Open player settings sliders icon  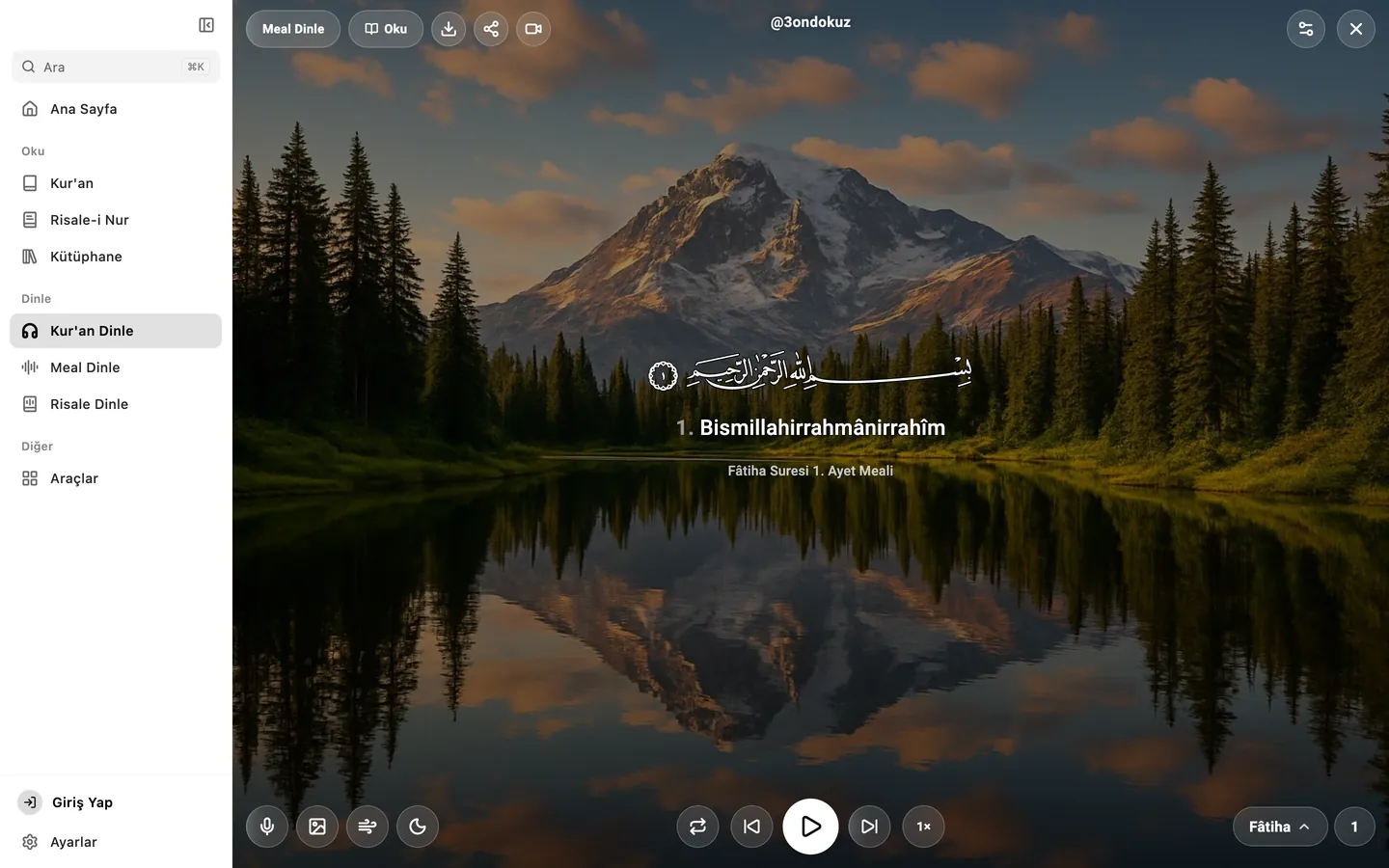(1306, 29)
